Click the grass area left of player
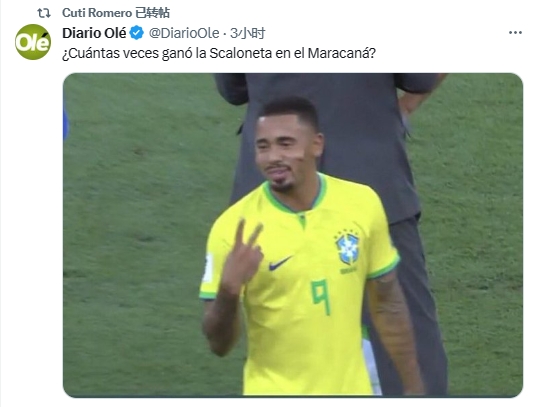The height and width of the screenshot is (407, 539). [x=138, y=241]
